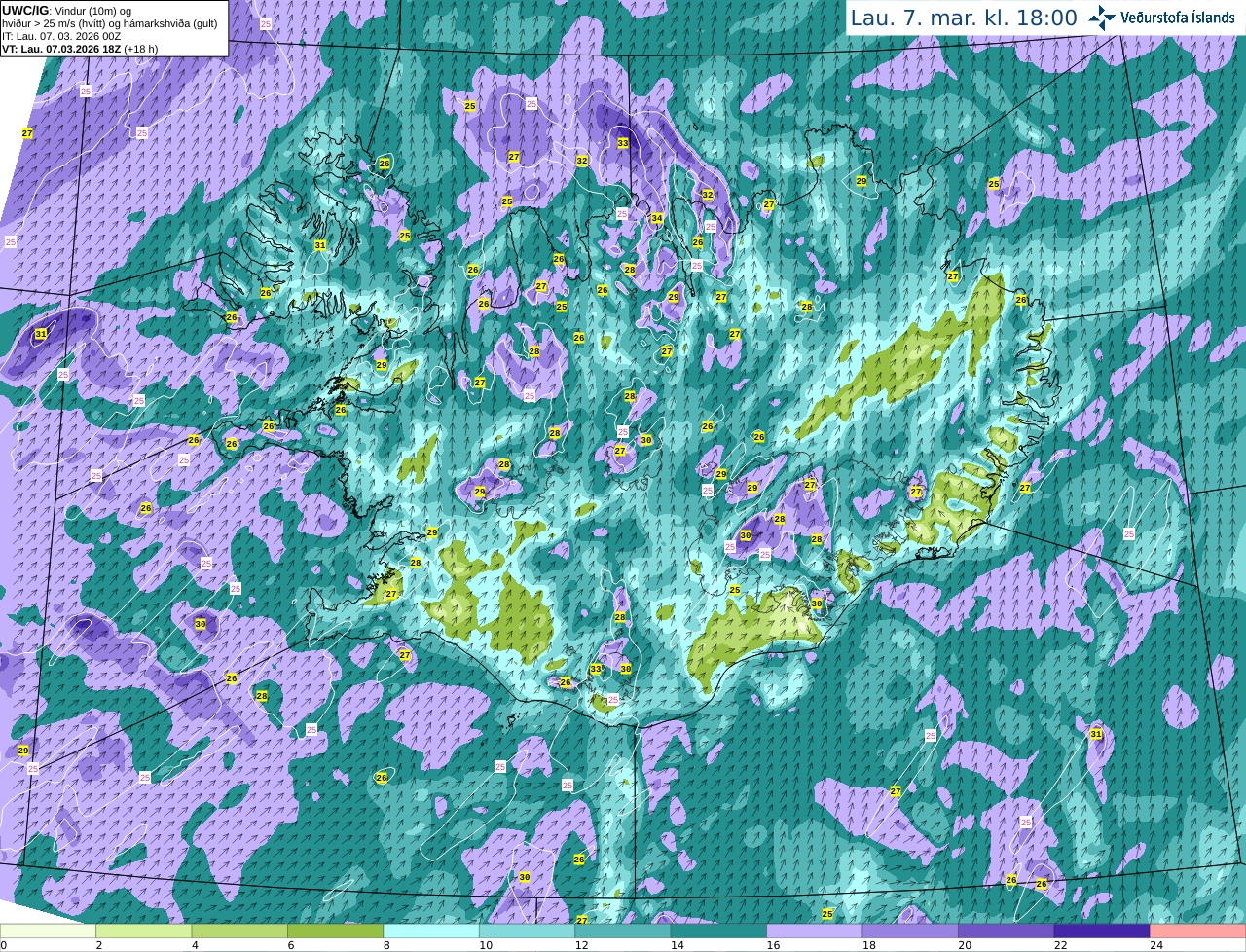Image resolution: width=1246 pixels, height=952 pixels.
Task: Click the IT: Lau. 07. 03. 2026 00Z line
Action: 61,36
